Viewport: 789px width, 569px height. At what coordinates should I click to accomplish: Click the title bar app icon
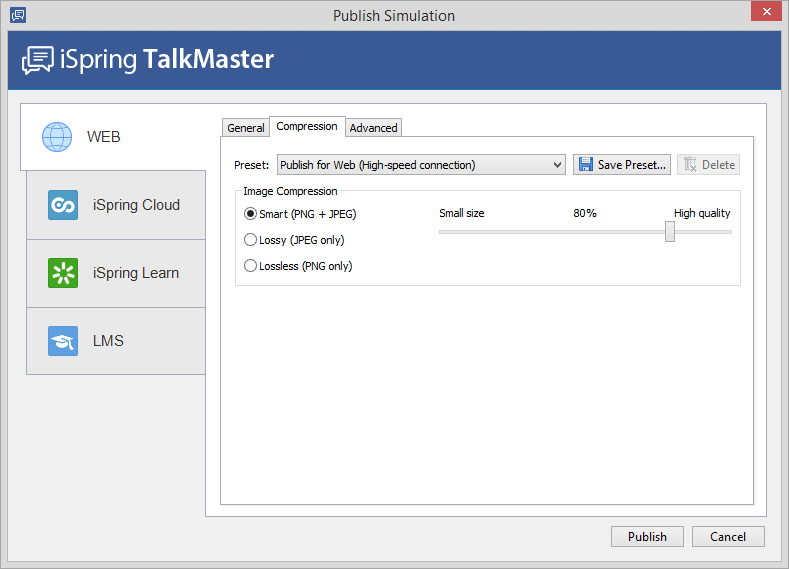[x=17, y=15]
